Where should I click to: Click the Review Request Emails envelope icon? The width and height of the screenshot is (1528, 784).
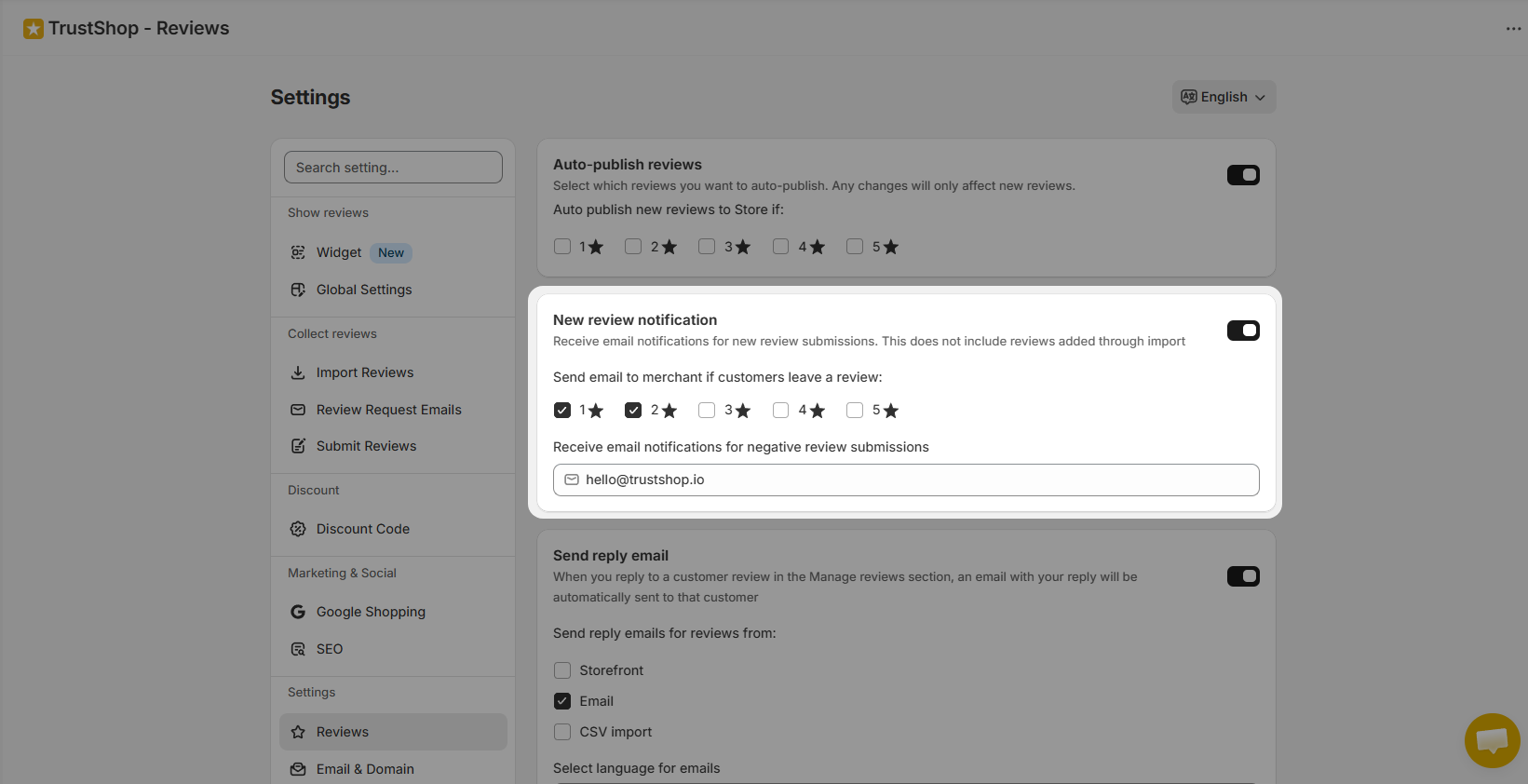[x=298, y=410]
